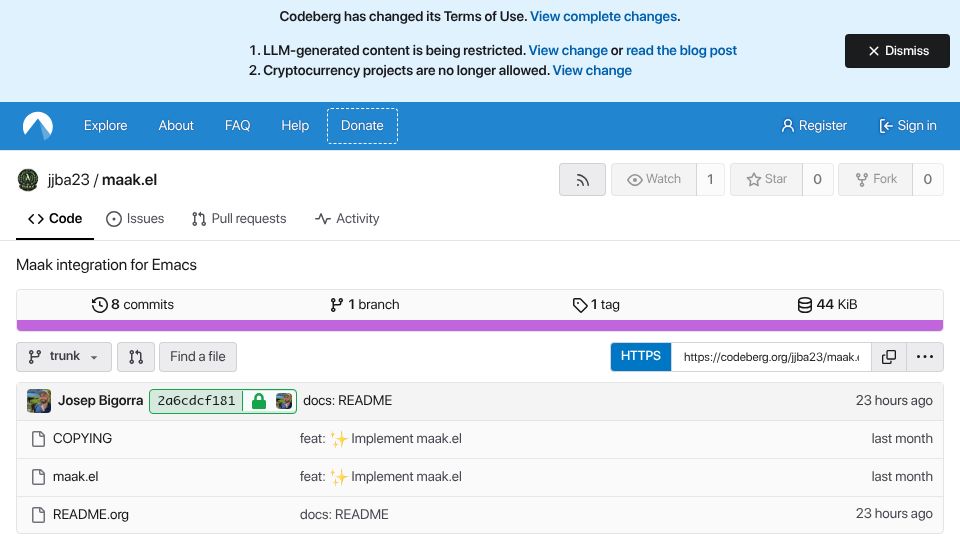Click the COPYING file icon
Image resolution: width=960 pixels, height=540 pixels.
39,439
